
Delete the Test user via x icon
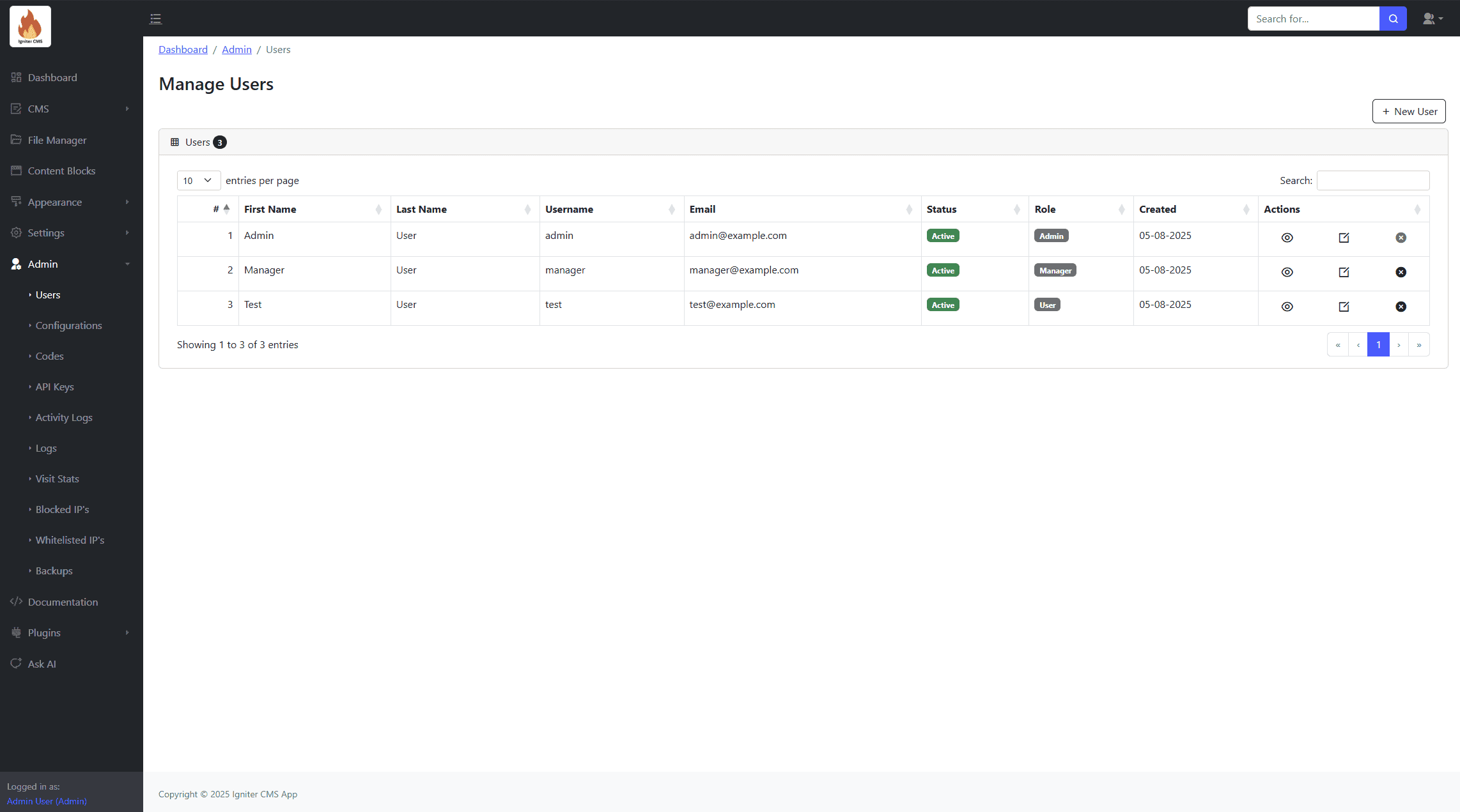point(1401,307)
